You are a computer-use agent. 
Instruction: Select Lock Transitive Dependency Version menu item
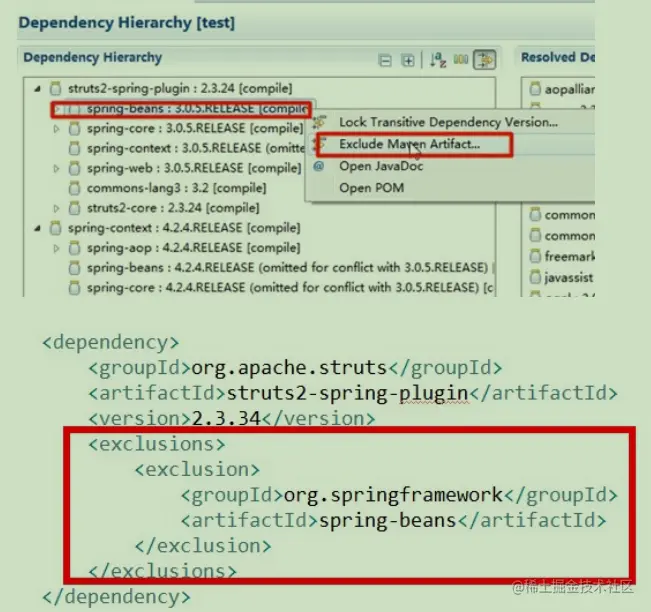(x=448, y=122)
